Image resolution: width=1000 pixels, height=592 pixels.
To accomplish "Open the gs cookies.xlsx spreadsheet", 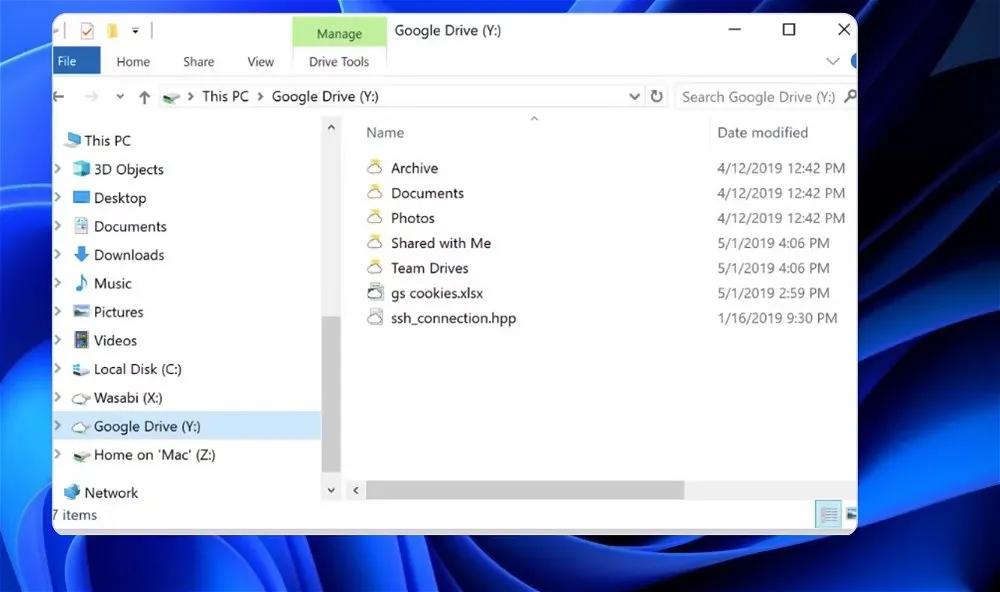I will point(436,293).
